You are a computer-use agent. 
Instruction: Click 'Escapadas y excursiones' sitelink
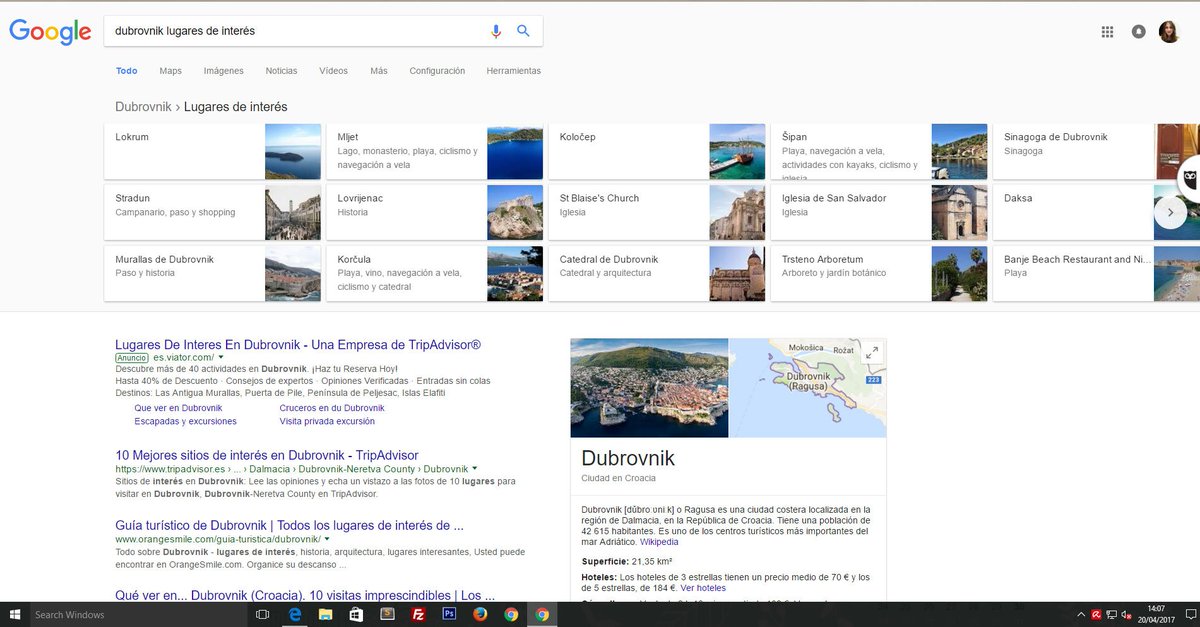[x=185, y=422]
